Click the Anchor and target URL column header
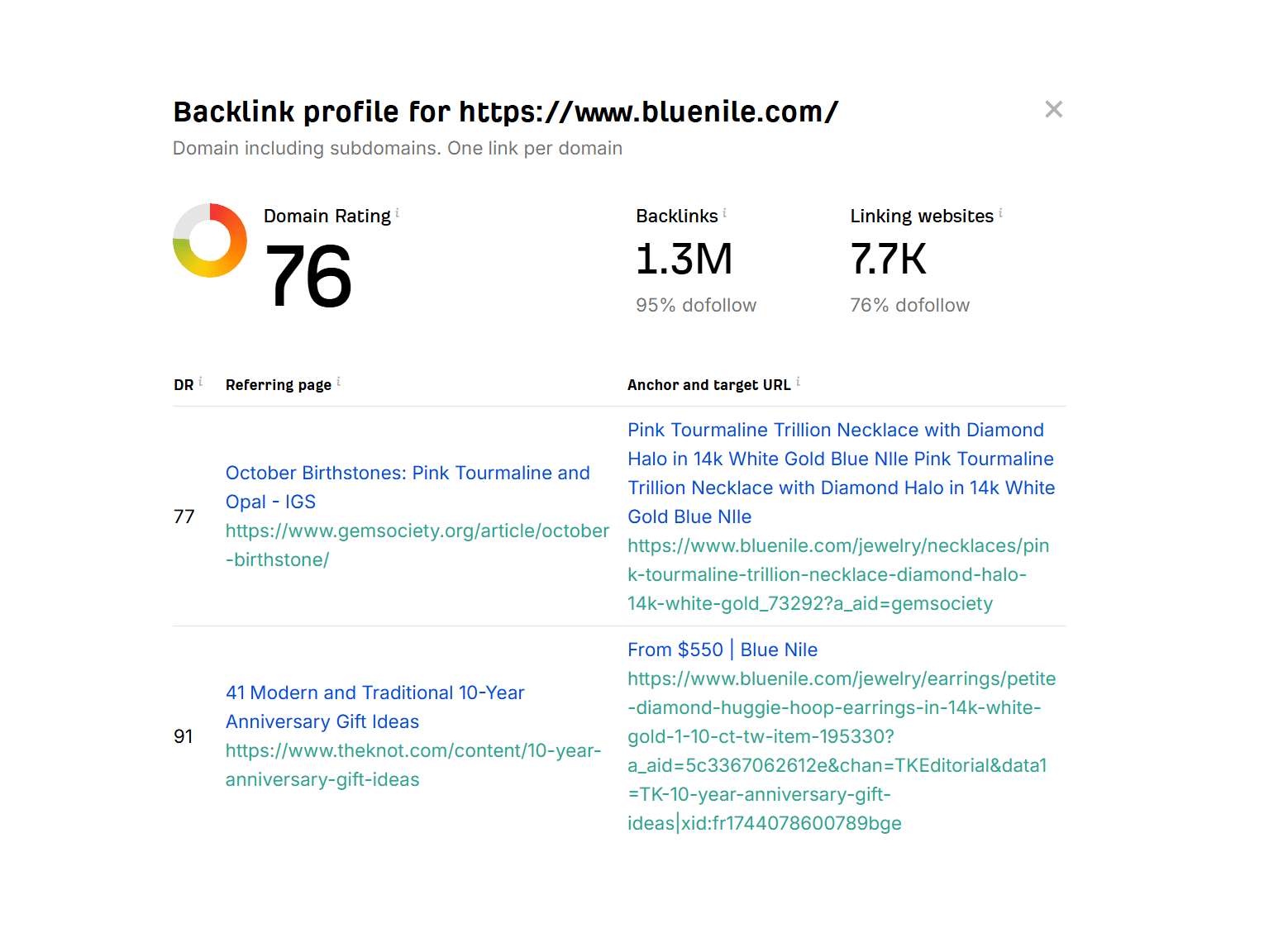This screenshot has height=952, width=1283. [x=708, y=385]
